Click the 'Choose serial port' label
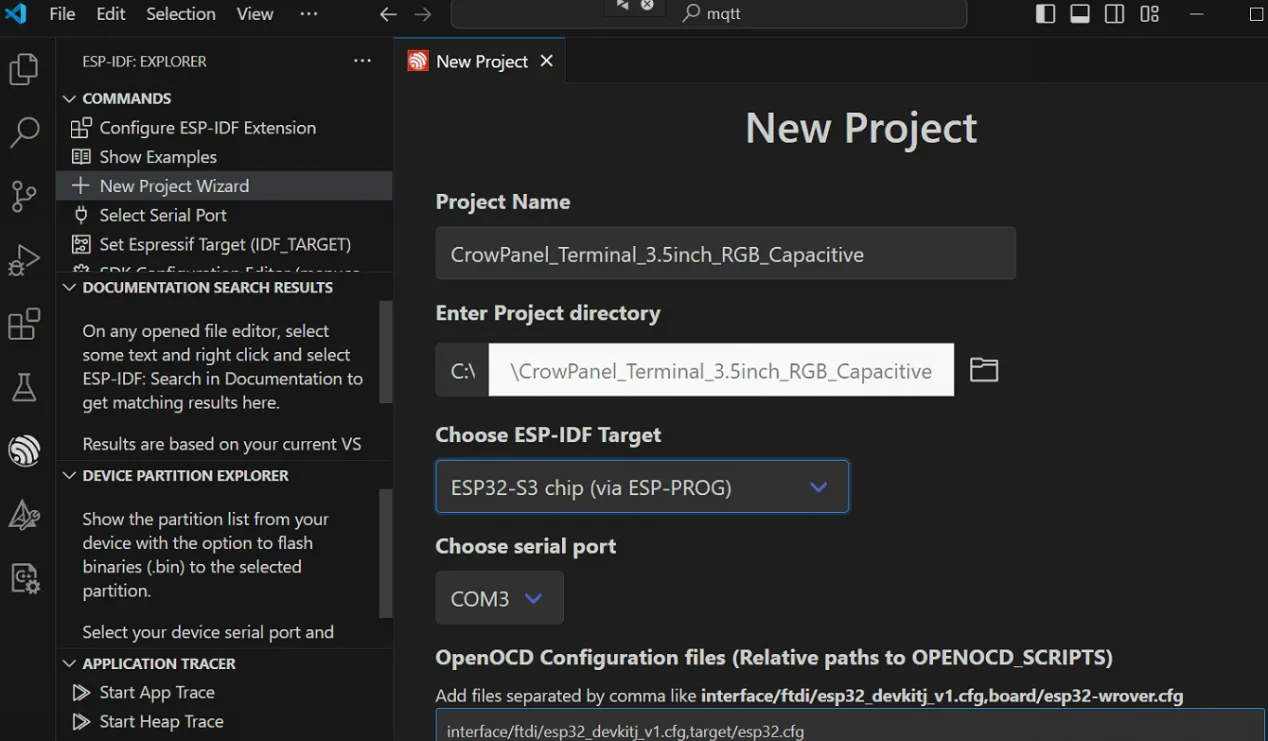Viewport: 1268px width, 741px height. point(526,546)
